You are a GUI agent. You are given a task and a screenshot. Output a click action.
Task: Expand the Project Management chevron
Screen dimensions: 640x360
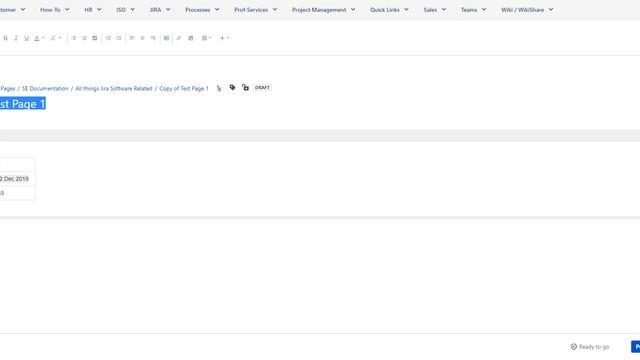pos(353,9)
